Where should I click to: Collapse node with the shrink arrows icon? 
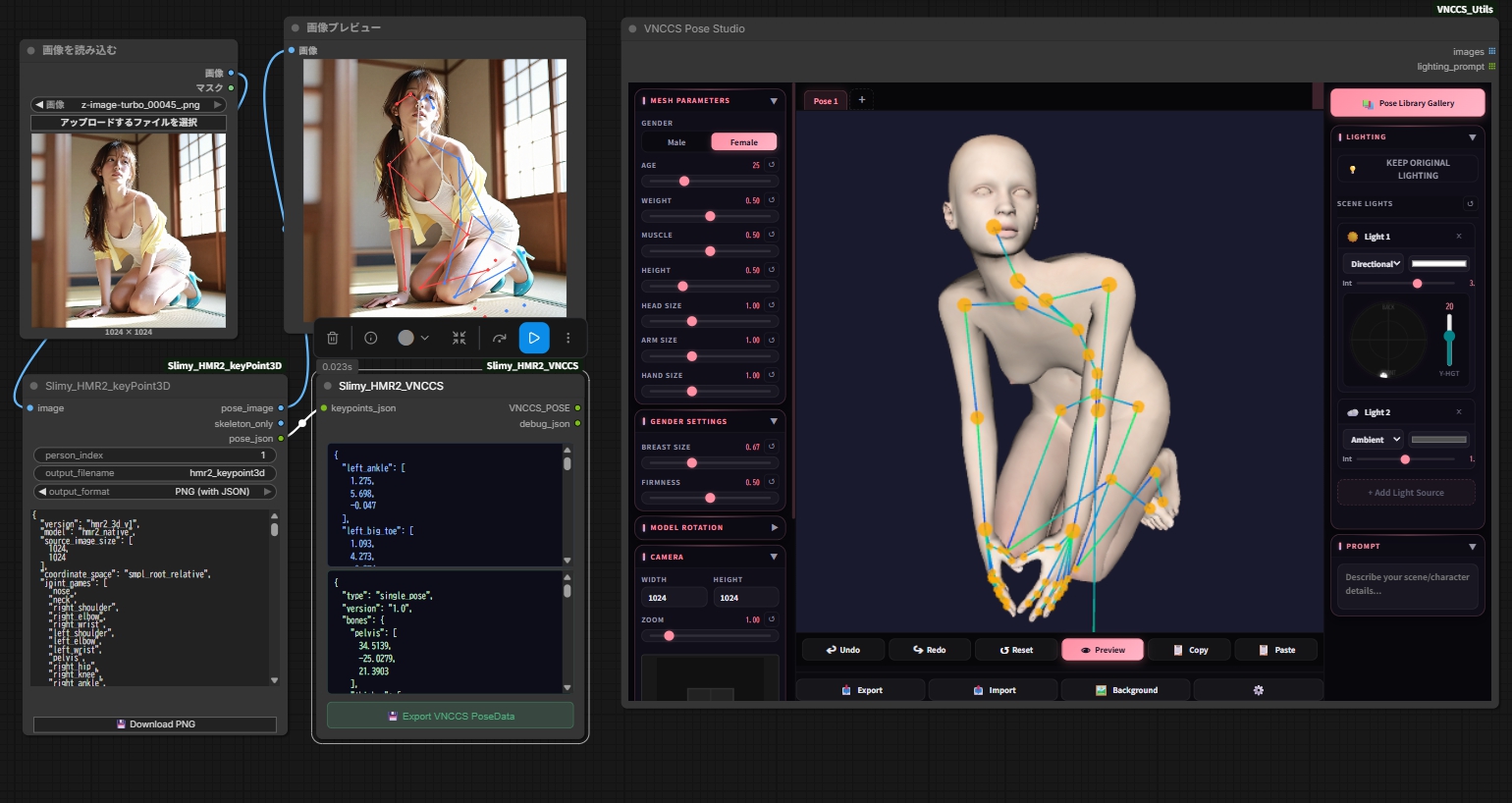pyautogui.click(x=459, y=338)
